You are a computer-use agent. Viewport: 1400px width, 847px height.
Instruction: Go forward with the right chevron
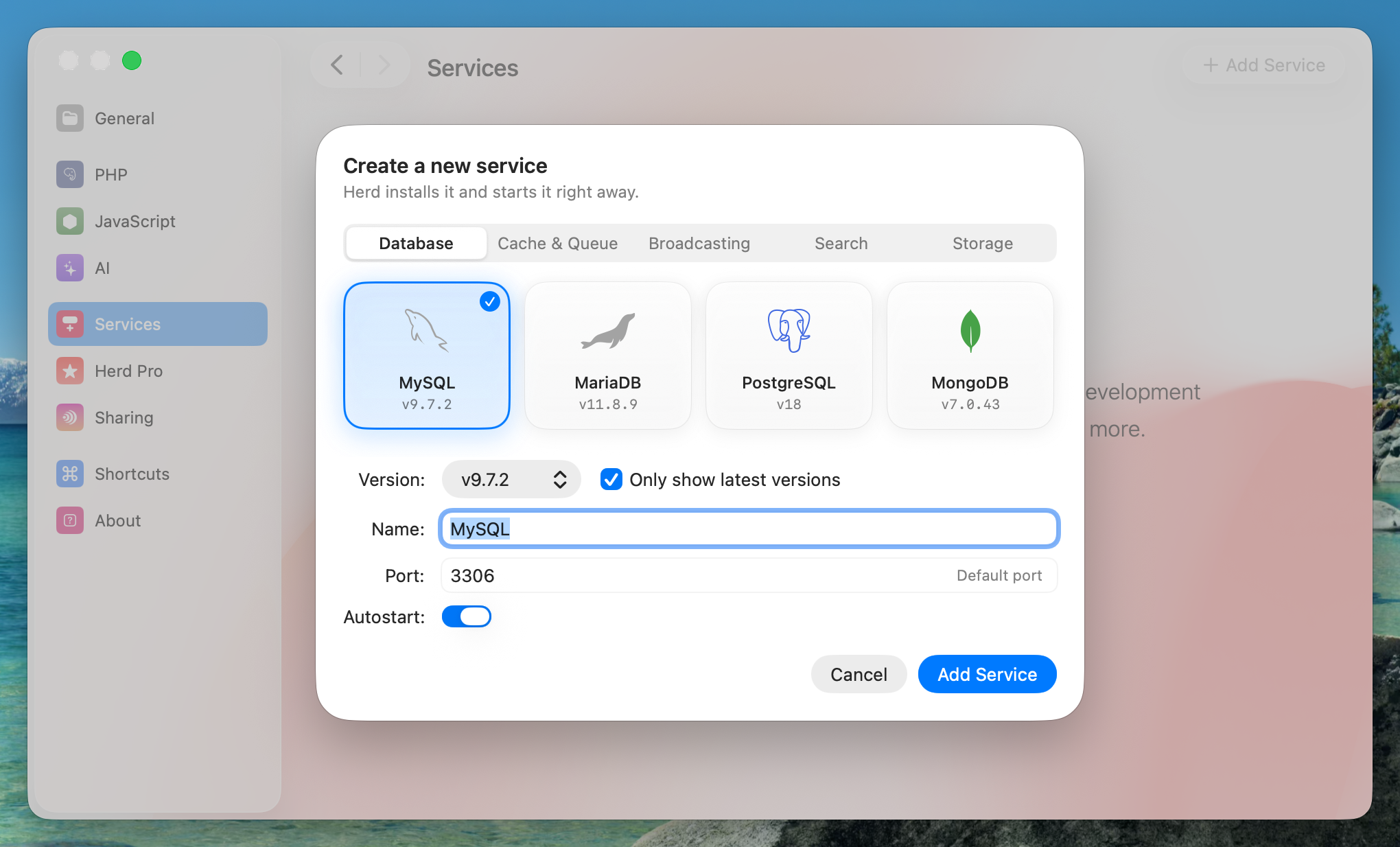[384, 65]
